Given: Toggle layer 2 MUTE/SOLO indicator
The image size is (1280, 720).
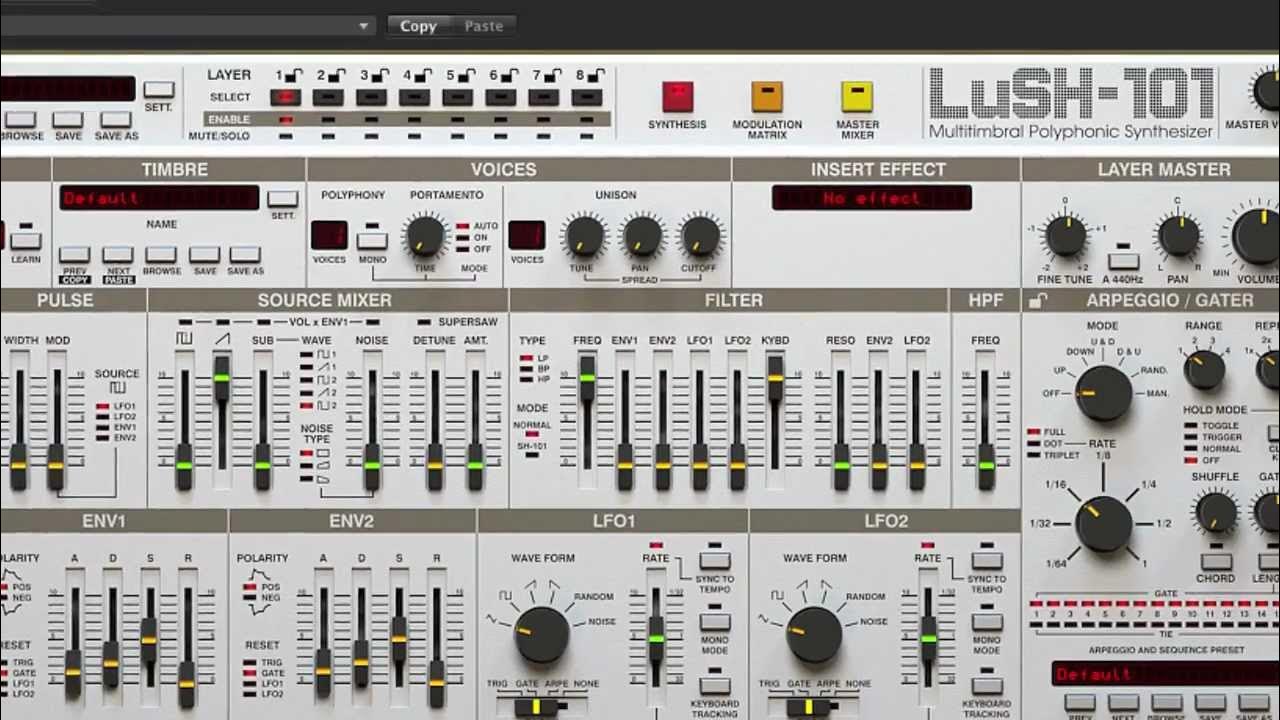Looking at the screenshot, I should 328,135.
